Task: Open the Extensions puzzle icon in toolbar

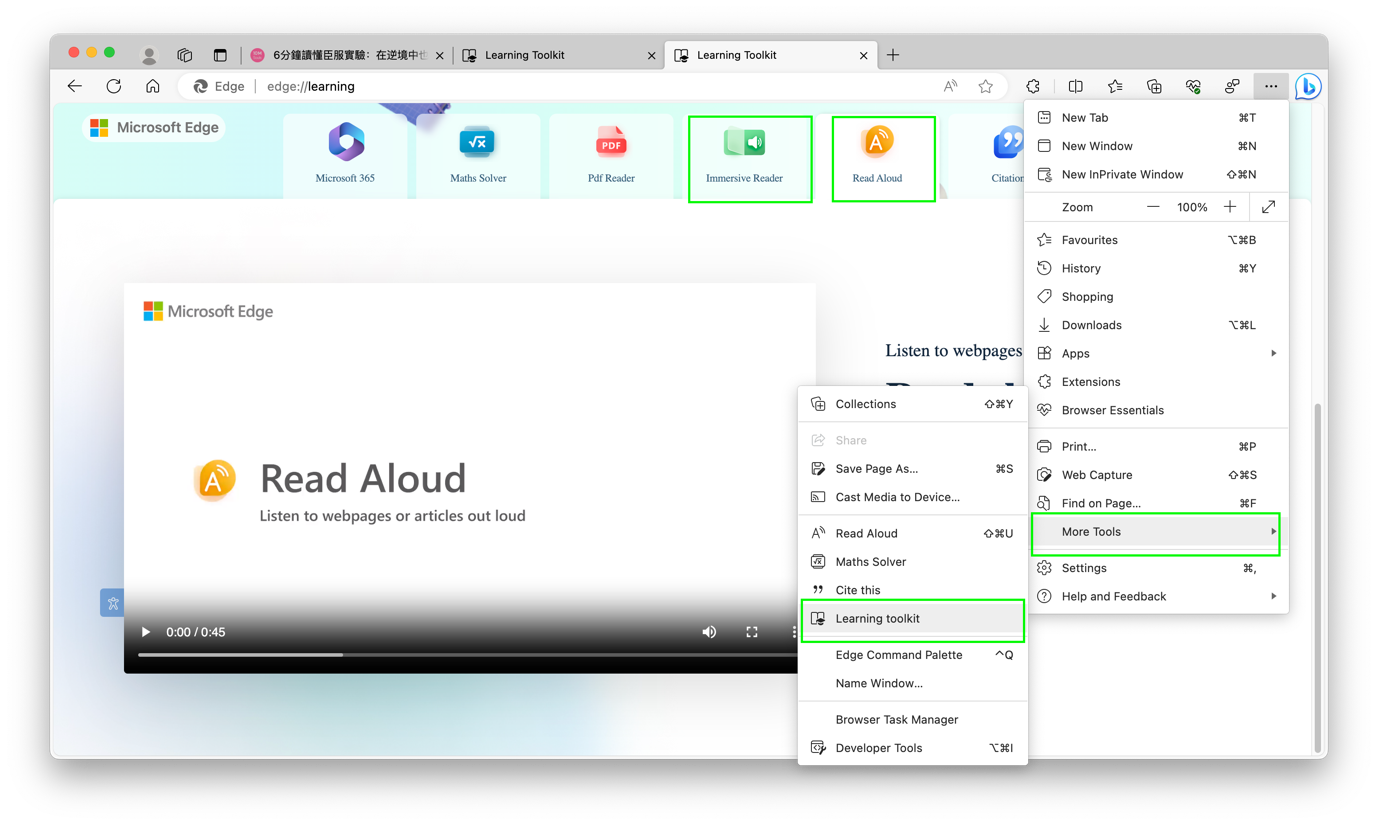Action: point(1033,87)
